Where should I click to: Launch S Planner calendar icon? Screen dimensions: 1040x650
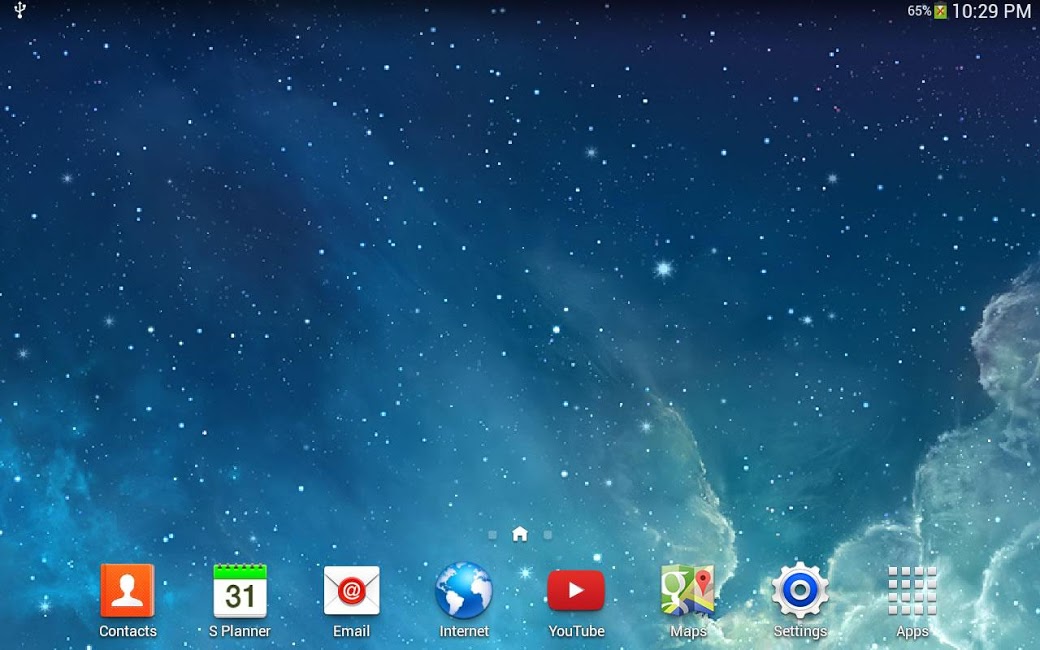click(240, 590)
